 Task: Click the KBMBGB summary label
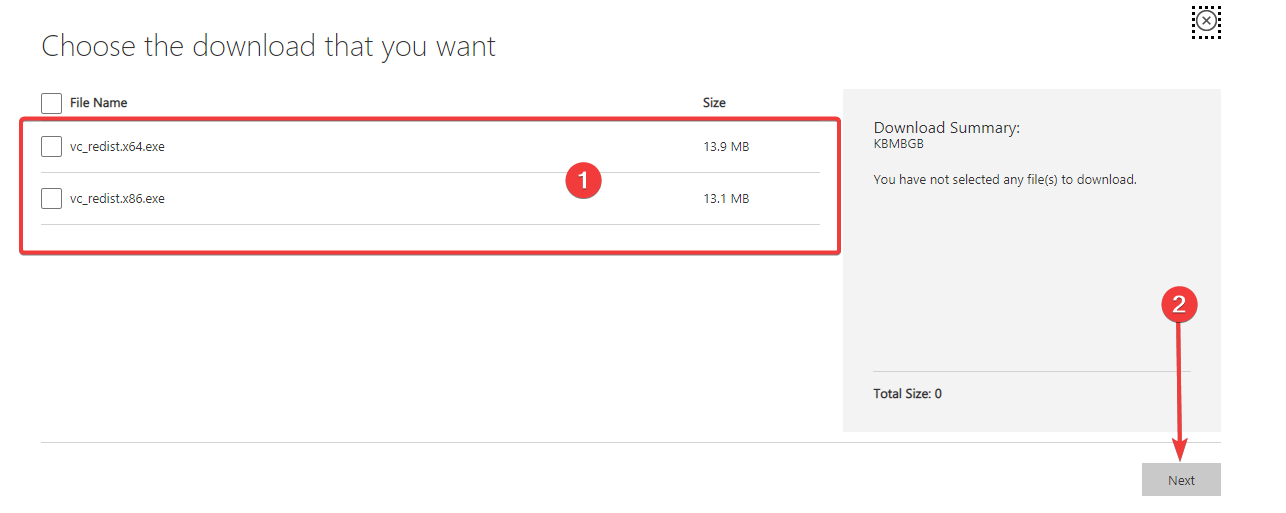[x=898, y=144]
